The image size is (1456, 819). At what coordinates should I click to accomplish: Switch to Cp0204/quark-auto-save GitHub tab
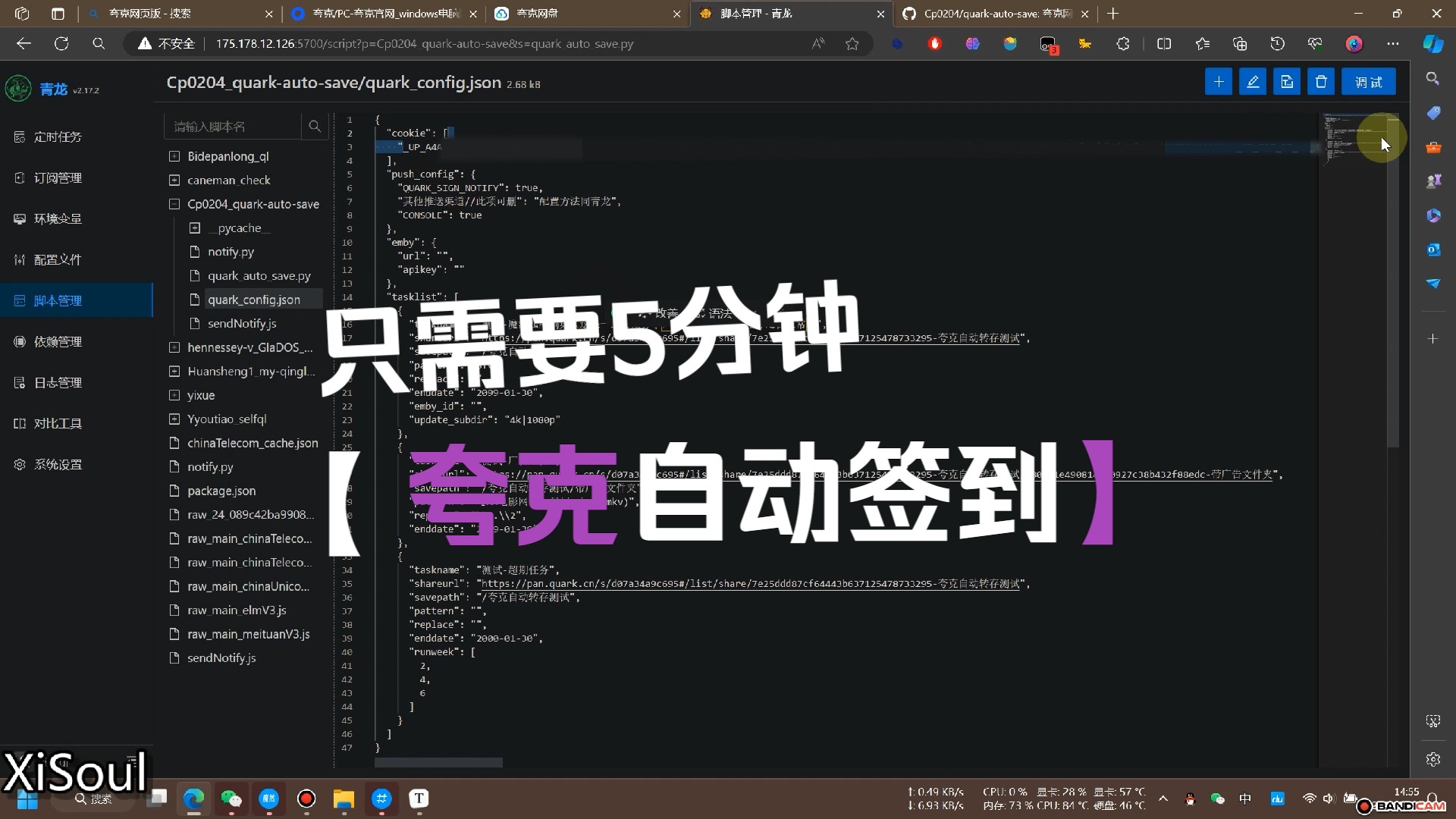pyautogui.click(x=995, y=14)
